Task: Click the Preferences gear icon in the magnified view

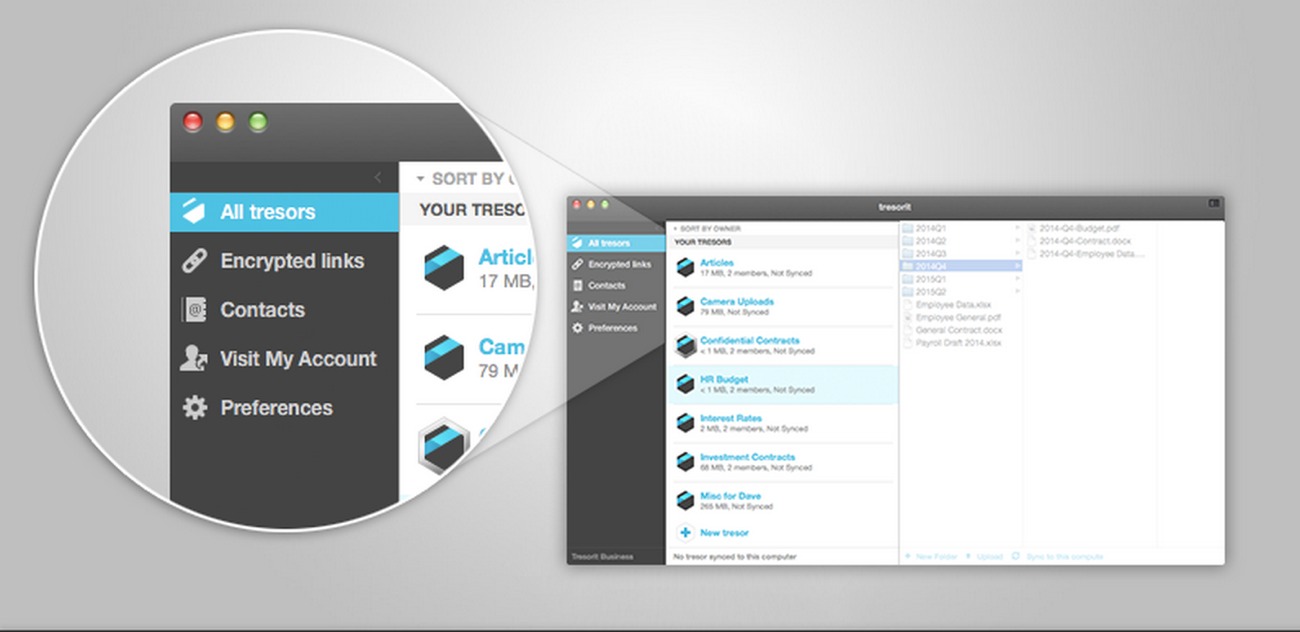Action: 194,408
